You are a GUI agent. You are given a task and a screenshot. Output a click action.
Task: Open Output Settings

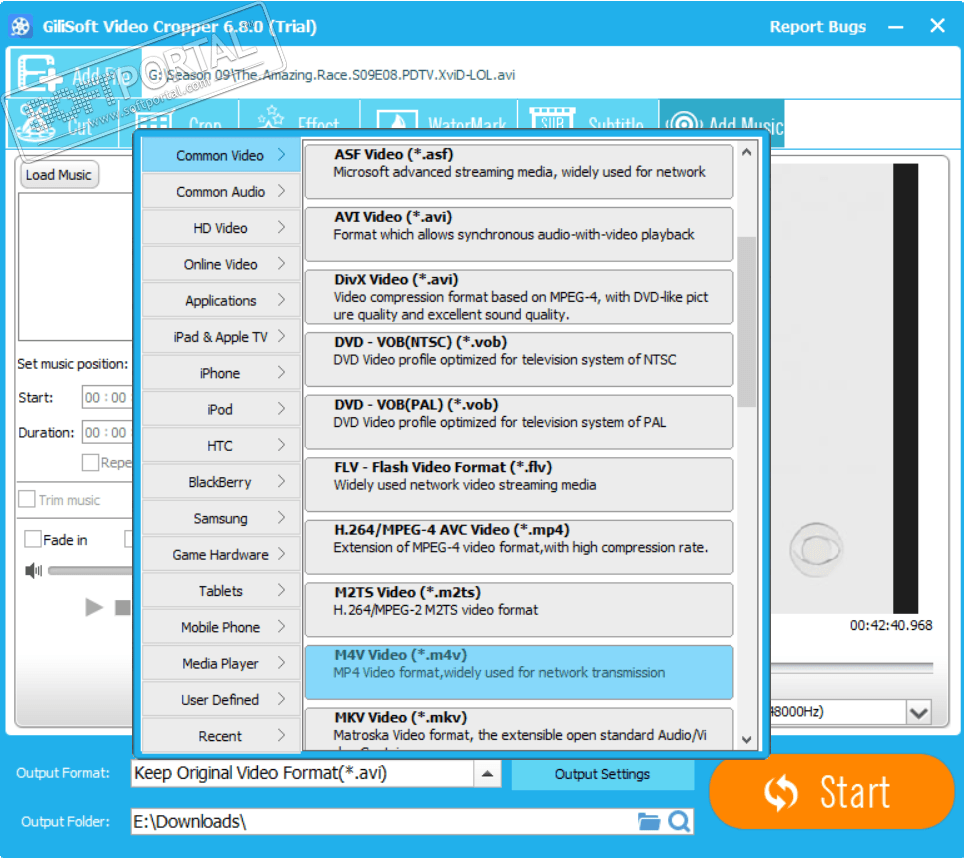602,774
